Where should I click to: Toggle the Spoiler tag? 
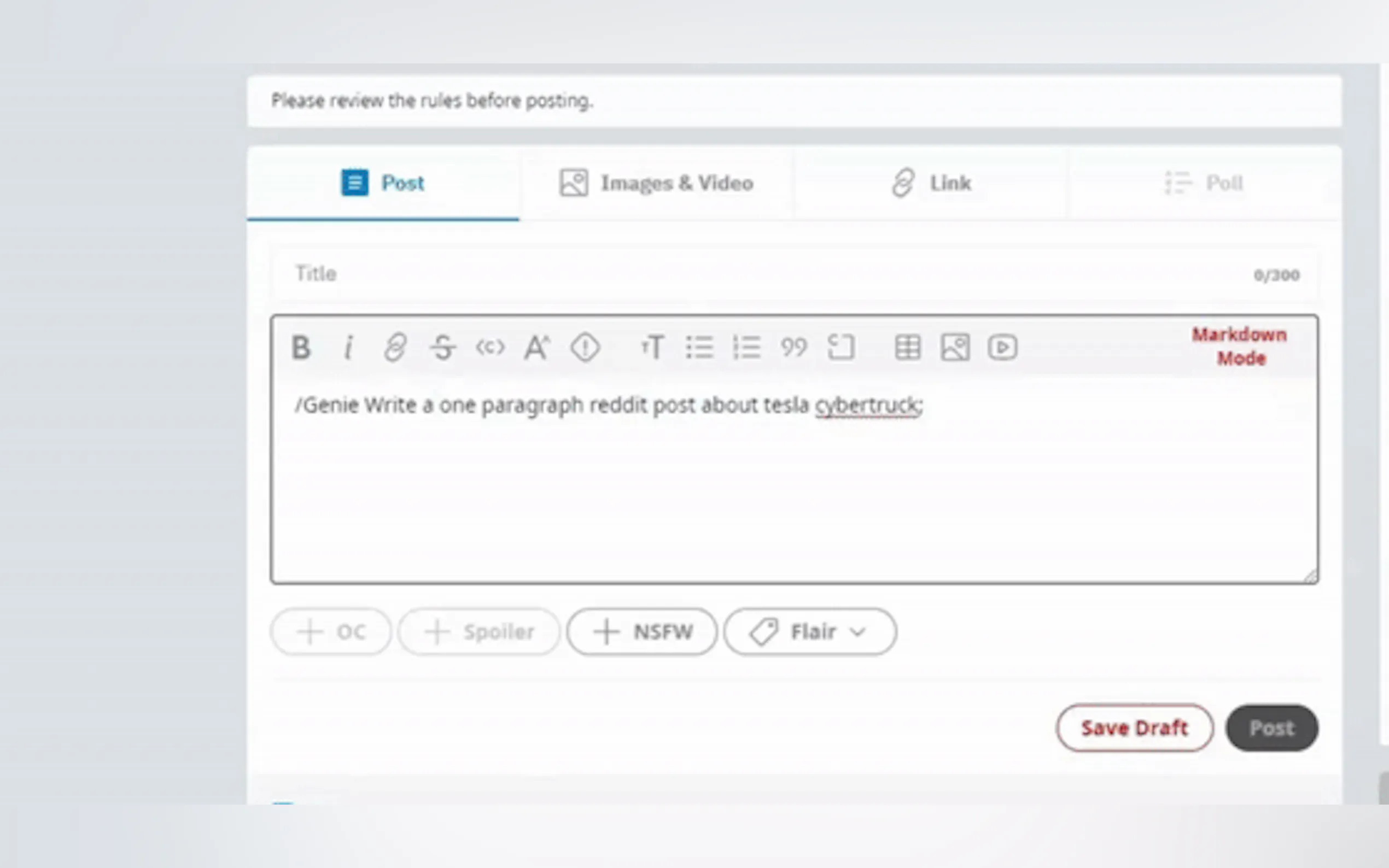point(479,631)
